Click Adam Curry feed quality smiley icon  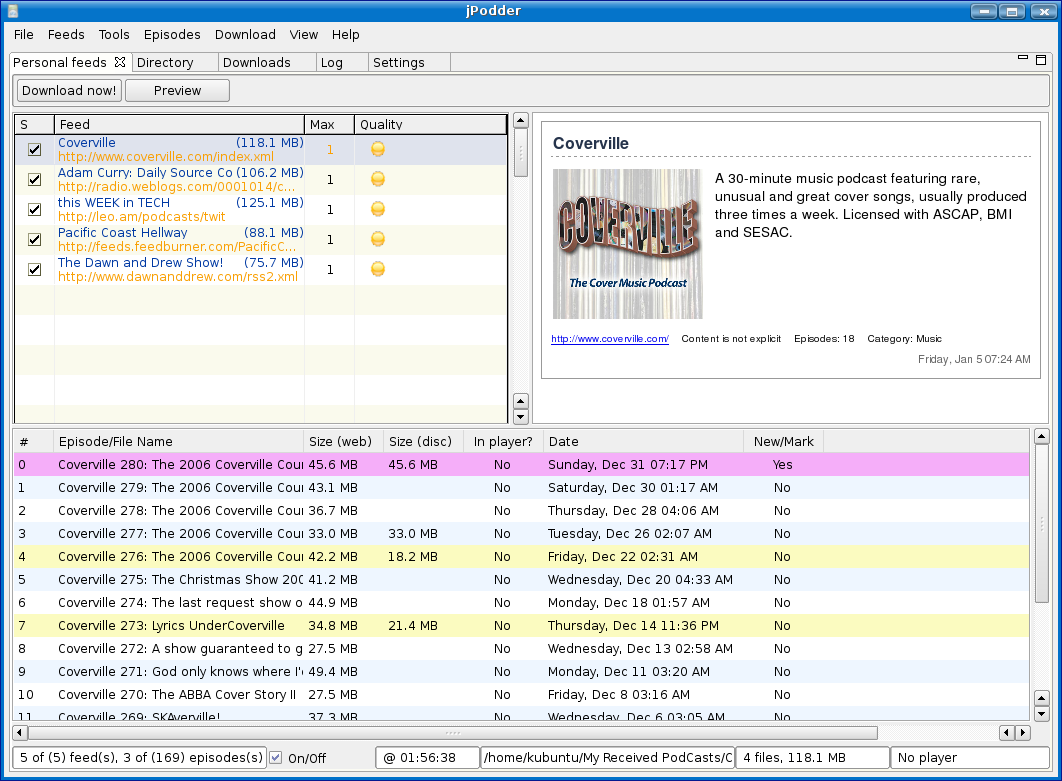pyautogui.click(x=378, y=179)
